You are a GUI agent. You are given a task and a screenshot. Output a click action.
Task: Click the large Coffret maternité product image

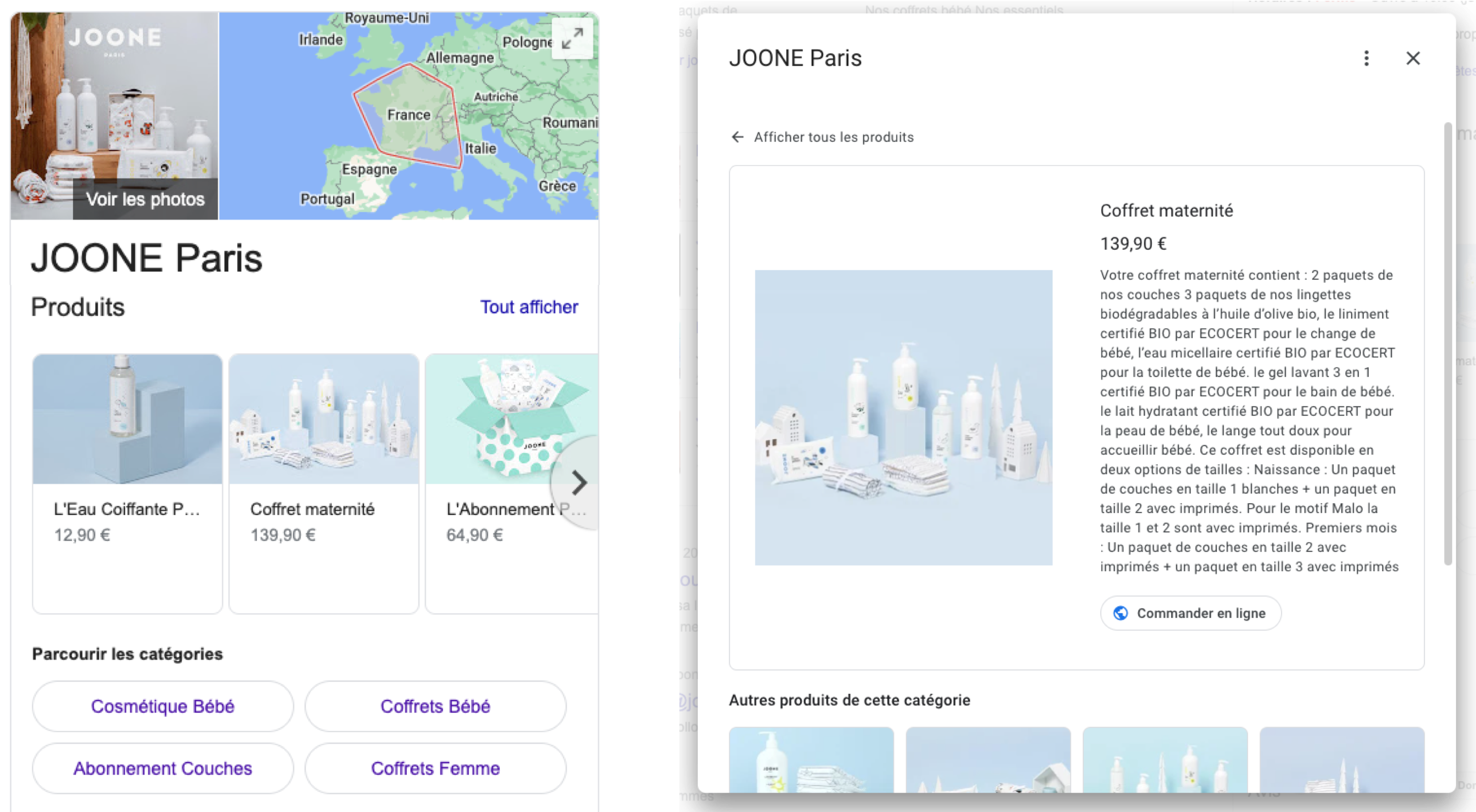[903, 418]
